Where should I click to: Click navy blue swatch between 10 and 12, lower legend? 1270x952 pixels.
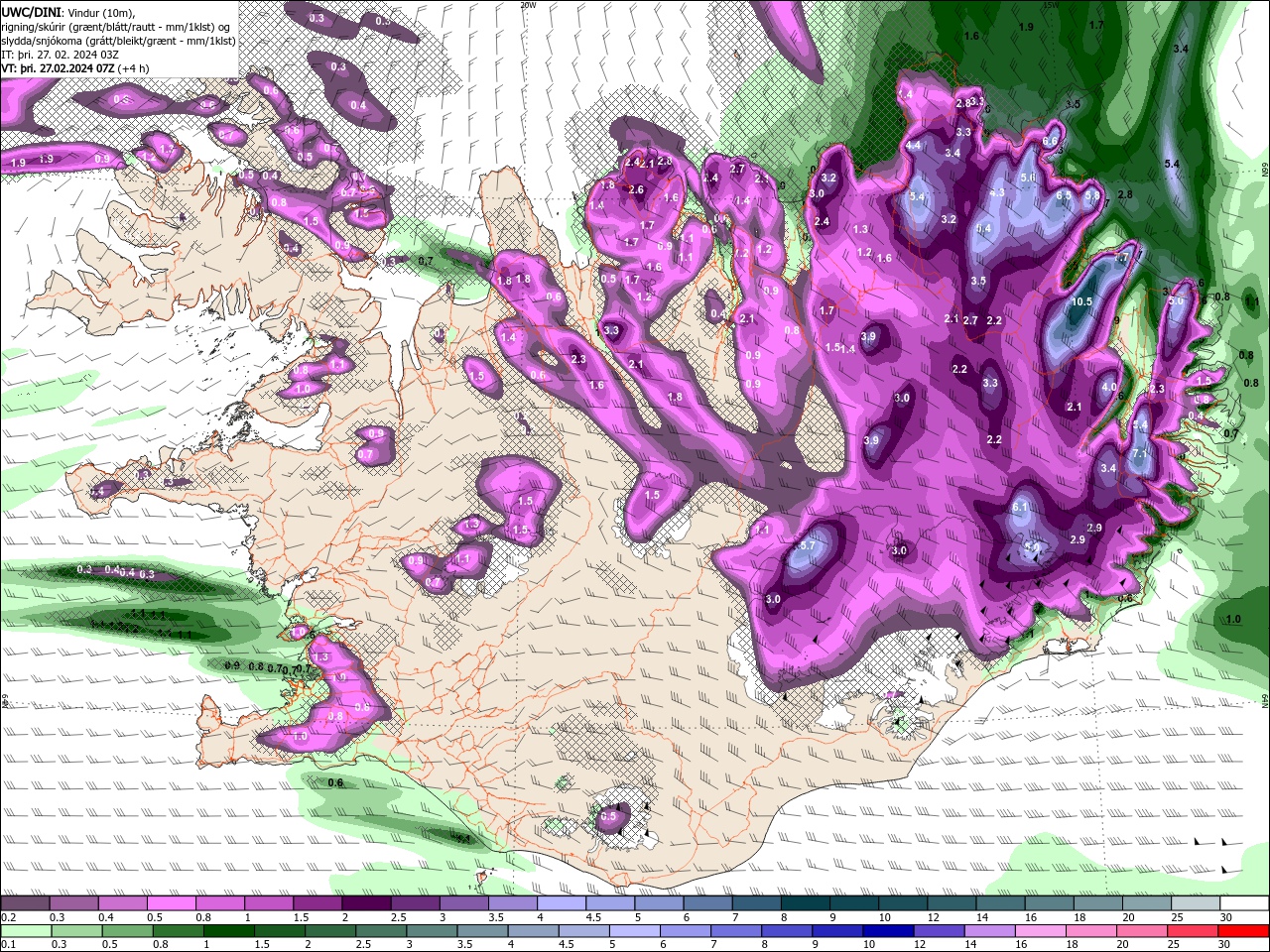(x=888, y=931)
